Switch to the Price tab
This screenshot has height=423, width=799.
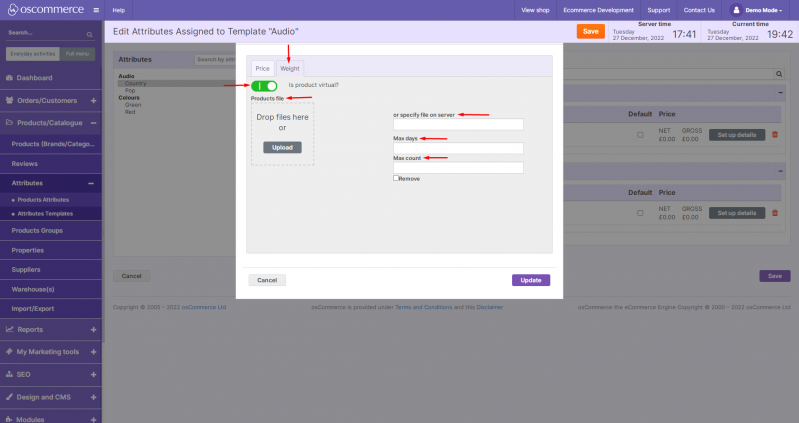[263, 68]
